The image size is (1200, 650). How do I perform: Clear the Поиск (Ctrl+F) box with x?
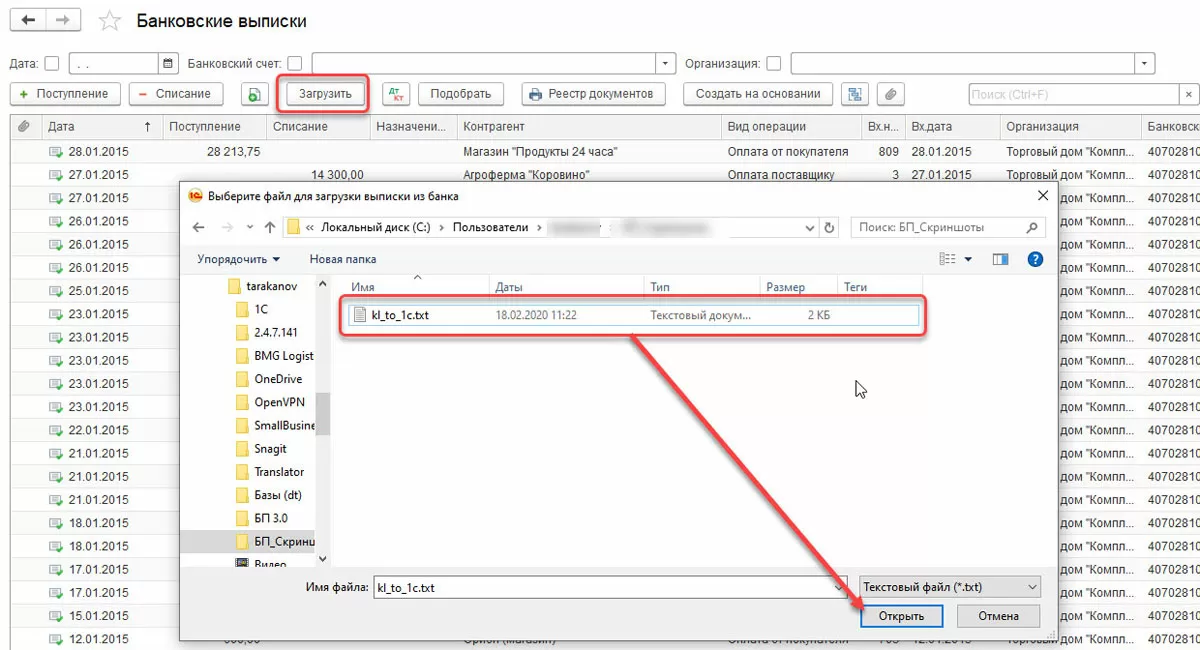pos(1189,94)
